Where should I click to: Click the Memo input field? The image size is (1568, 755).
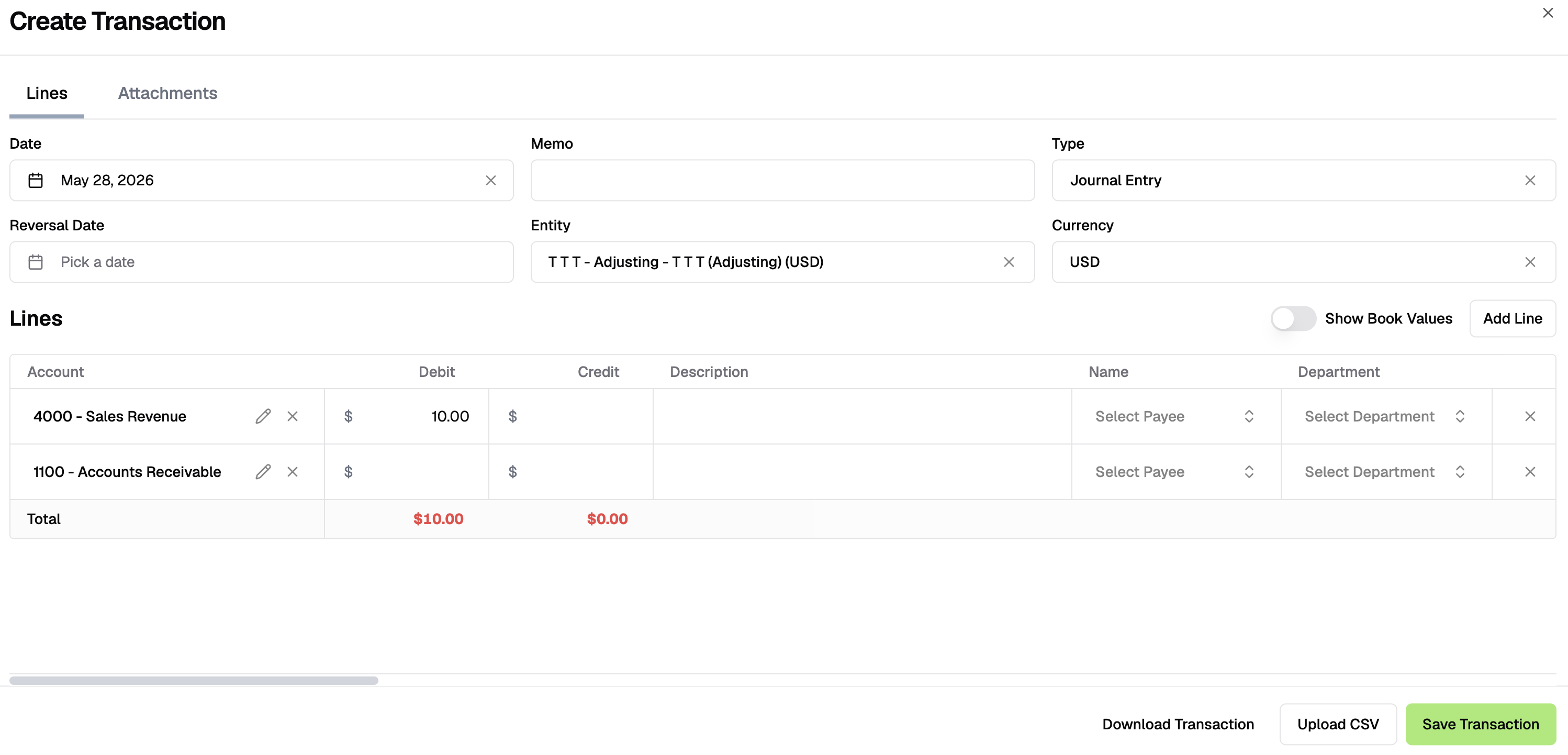coord(782,180)
